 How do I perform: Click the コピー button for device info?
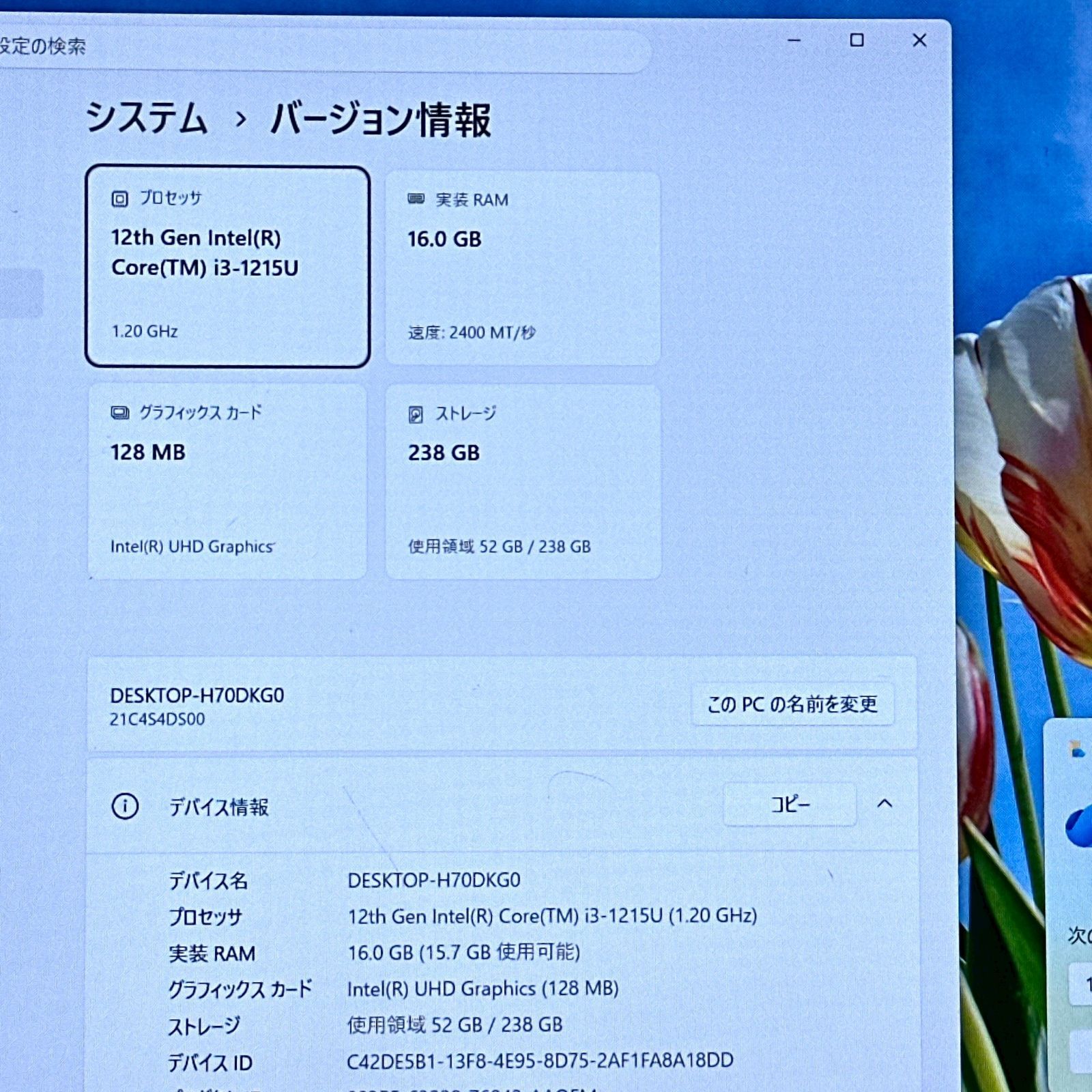coord(790,805)
